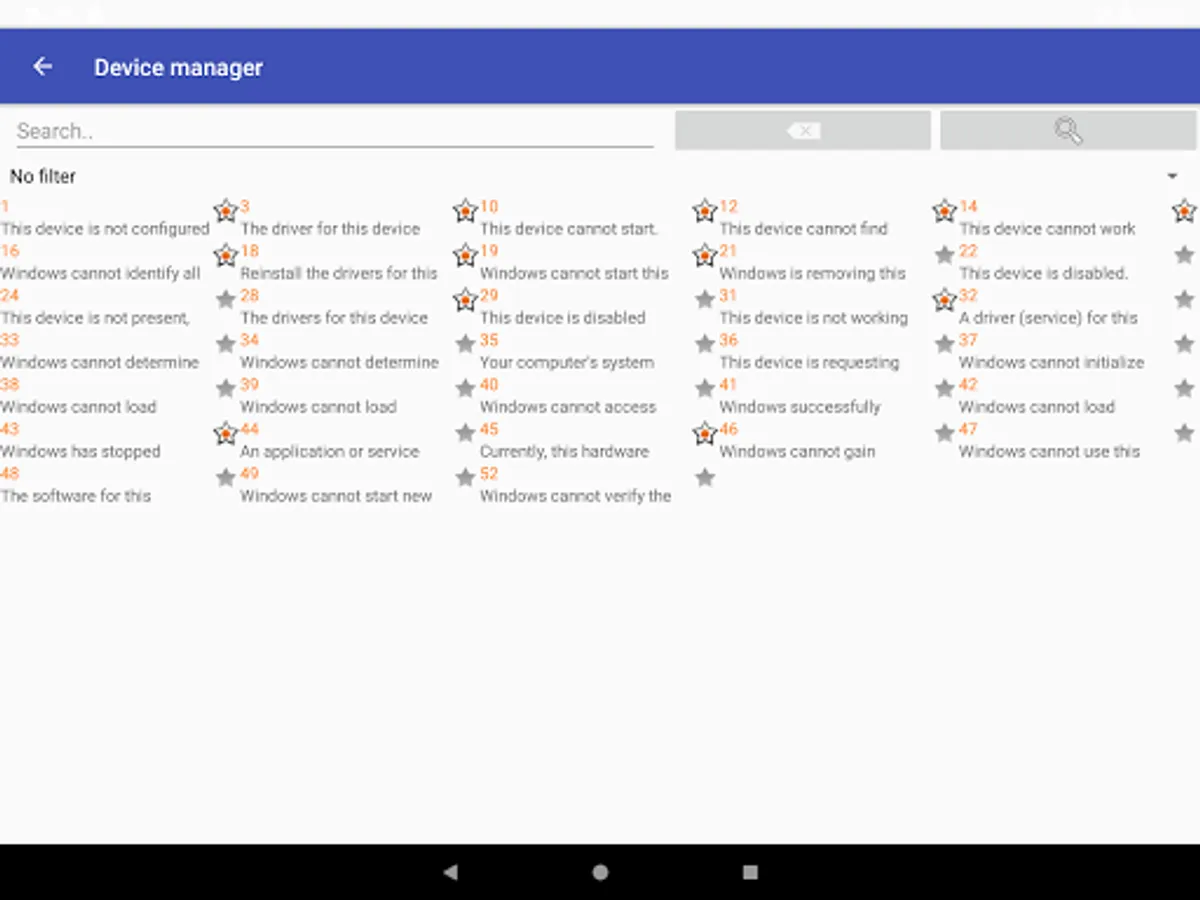Toggle favorite star between codes 3 and 10
The width and height of the screenshot is (1200, 900).
tap(465, 211)
